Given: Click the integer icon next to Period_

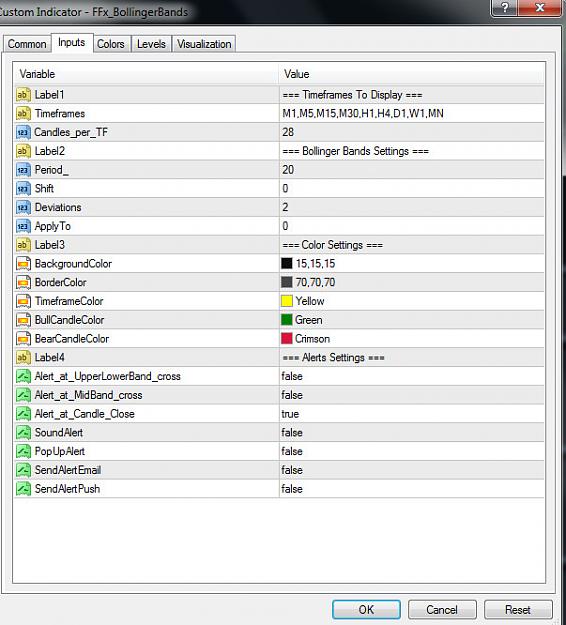Looking at the screenshot, I should click(23, 170).
